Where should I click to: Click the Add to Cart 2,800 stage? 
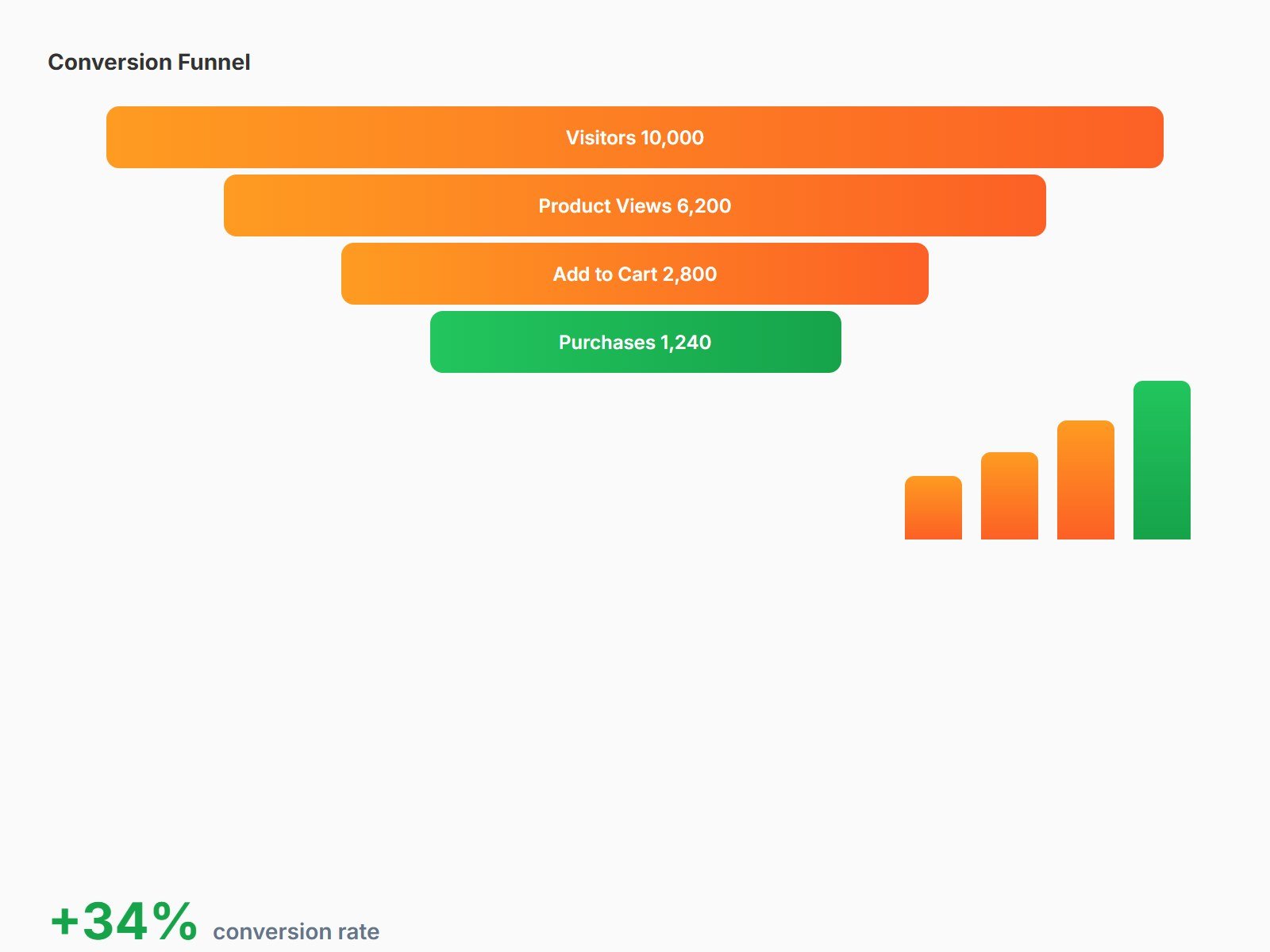tap(635, 274)
